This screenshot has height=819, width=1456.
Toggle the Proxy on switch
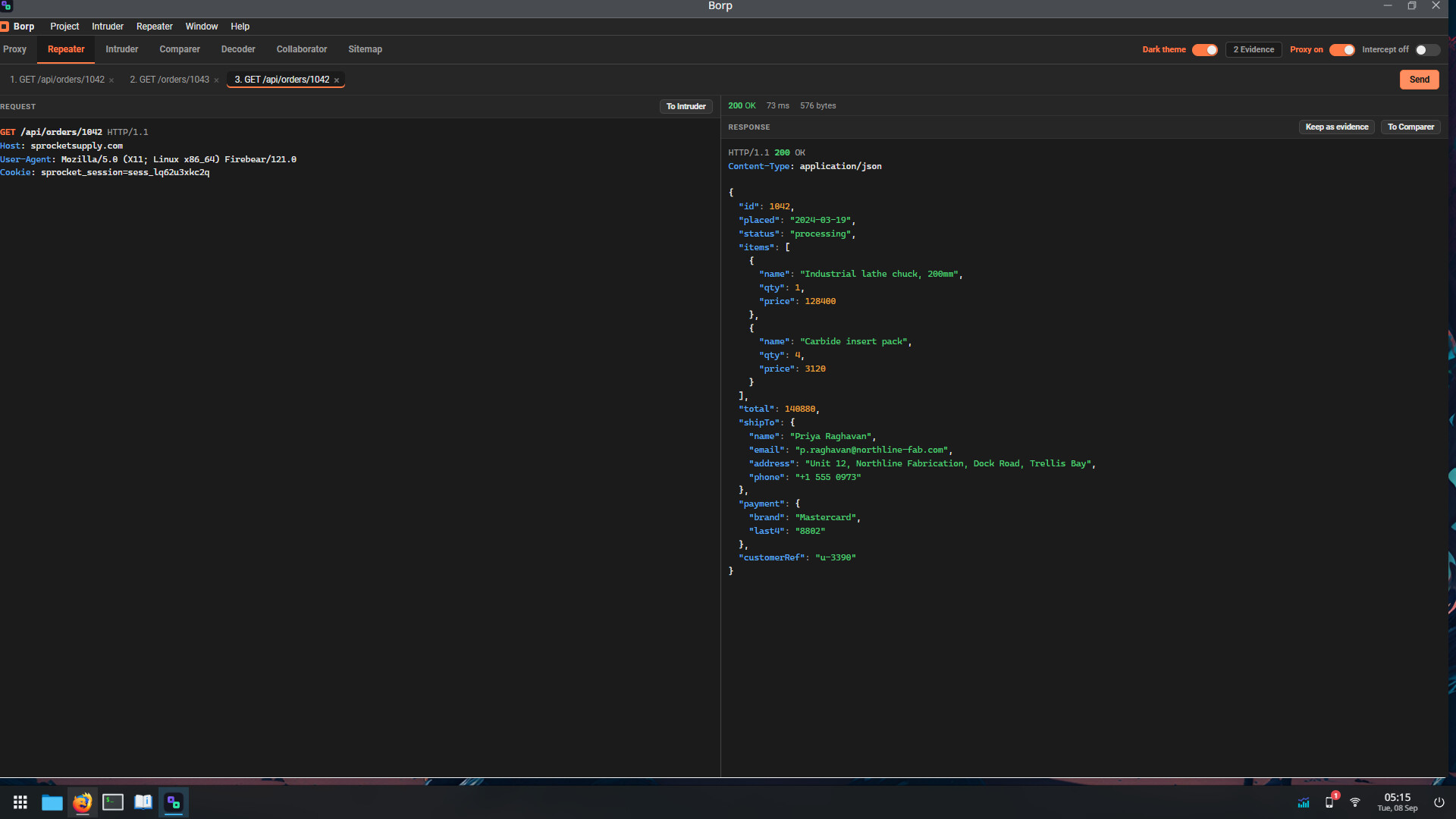click(1341, 50)
